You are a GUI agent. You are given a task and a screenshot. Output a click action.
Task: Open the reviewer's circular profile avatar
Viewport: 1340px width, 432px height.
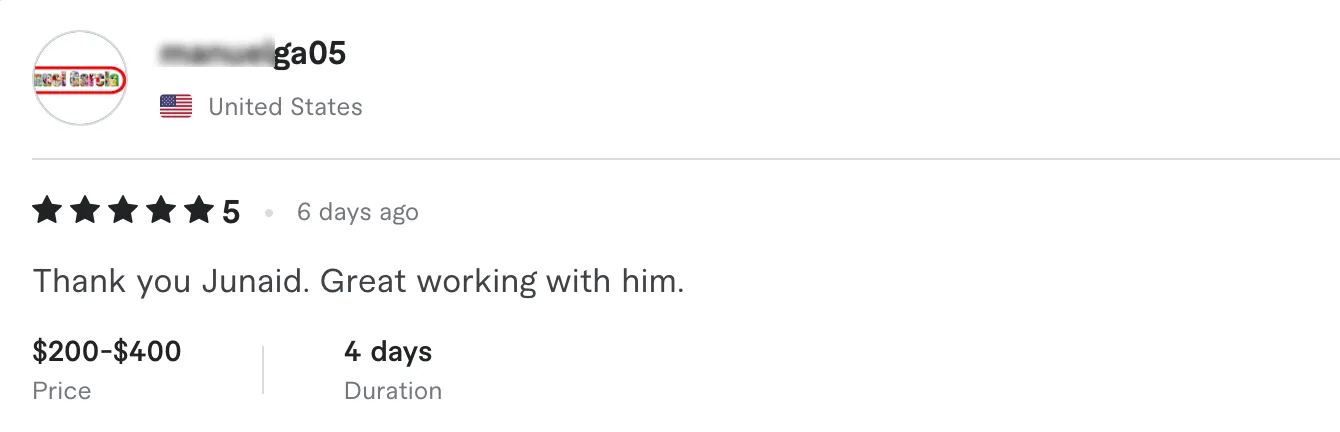point(80,78)
